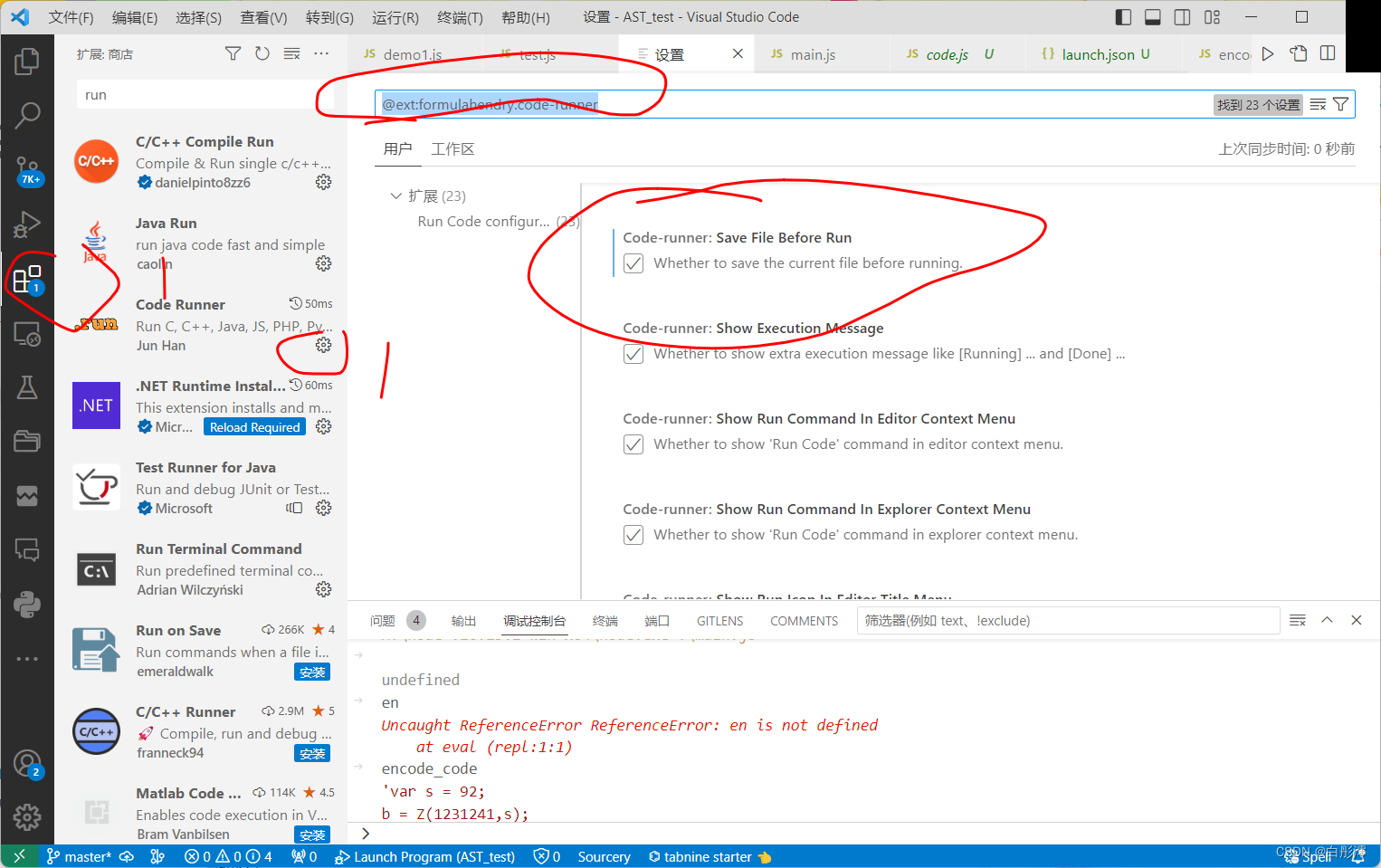Viewport: 1381px width, 868px height.
Task: Open Remote Explorer in activity bar
Action: [27, 334]
